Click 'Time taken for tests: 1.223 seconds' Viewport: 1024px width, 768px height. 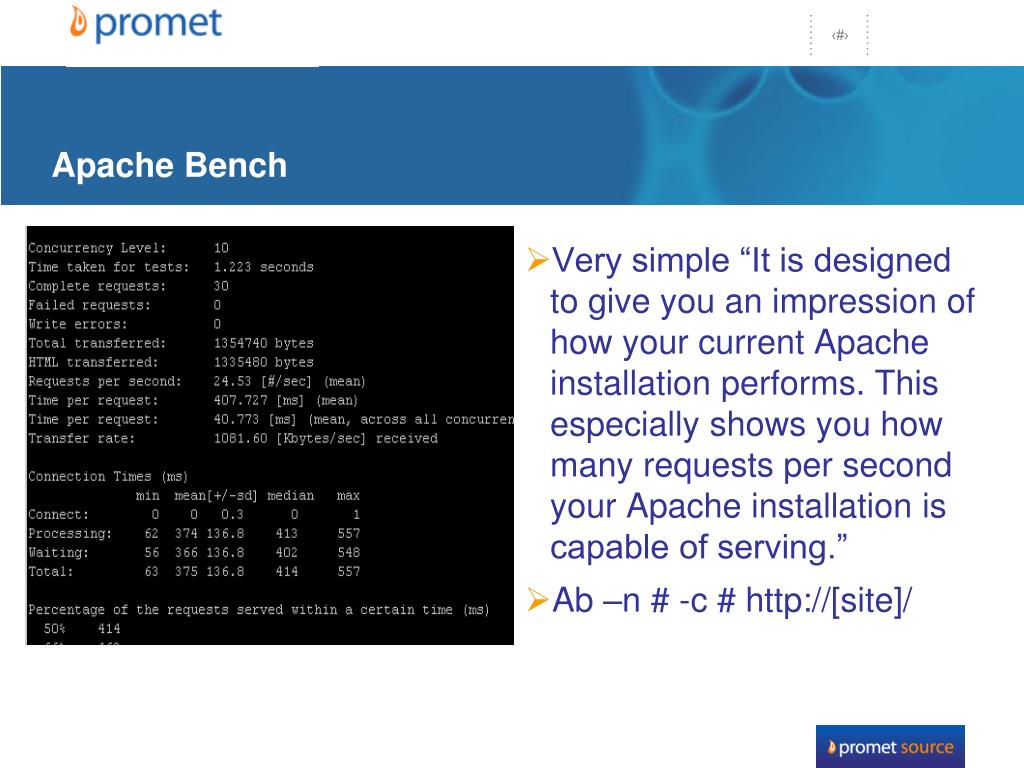[171, 267]
